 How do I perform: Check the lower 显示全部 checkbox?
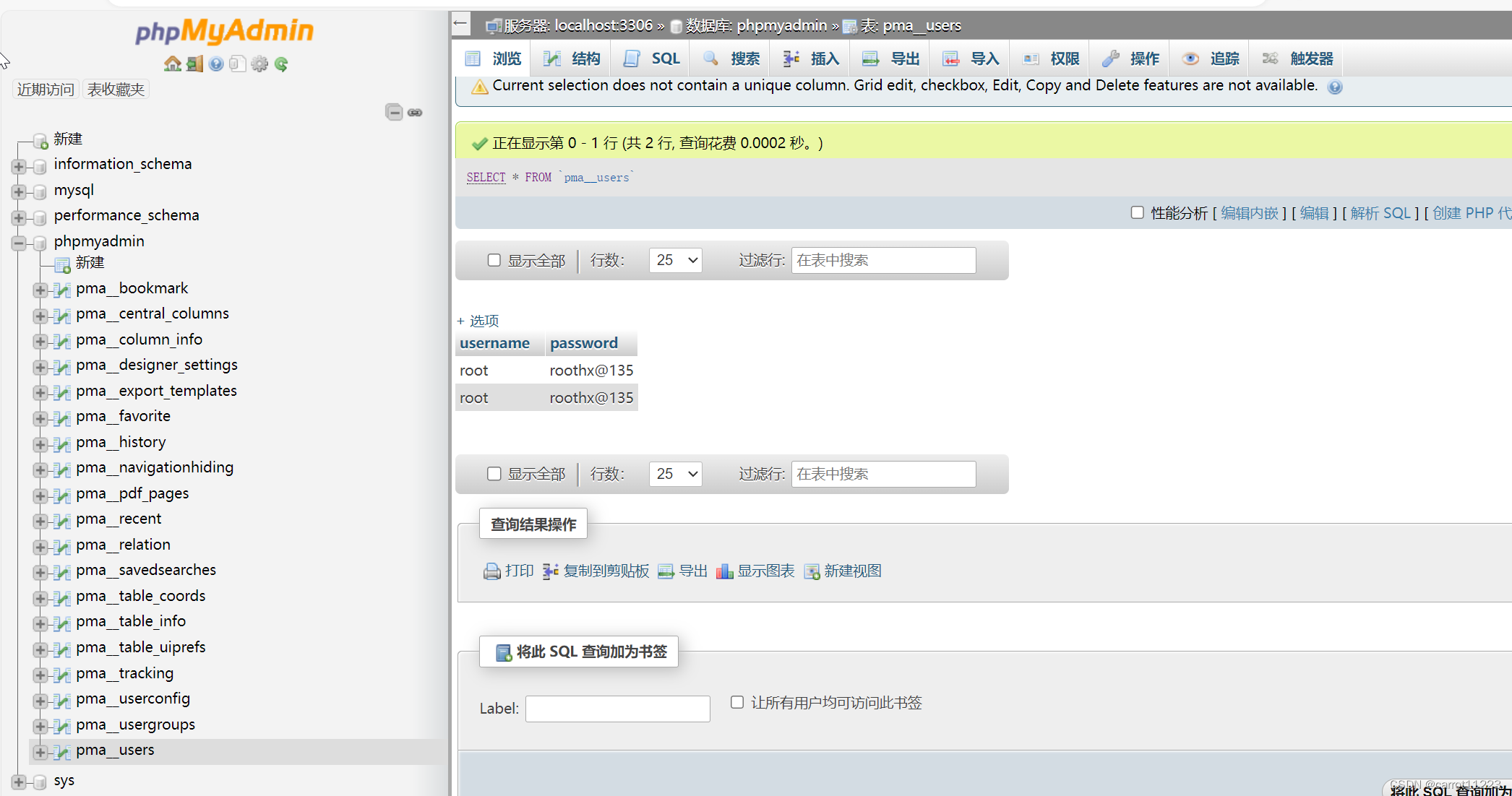494,473
